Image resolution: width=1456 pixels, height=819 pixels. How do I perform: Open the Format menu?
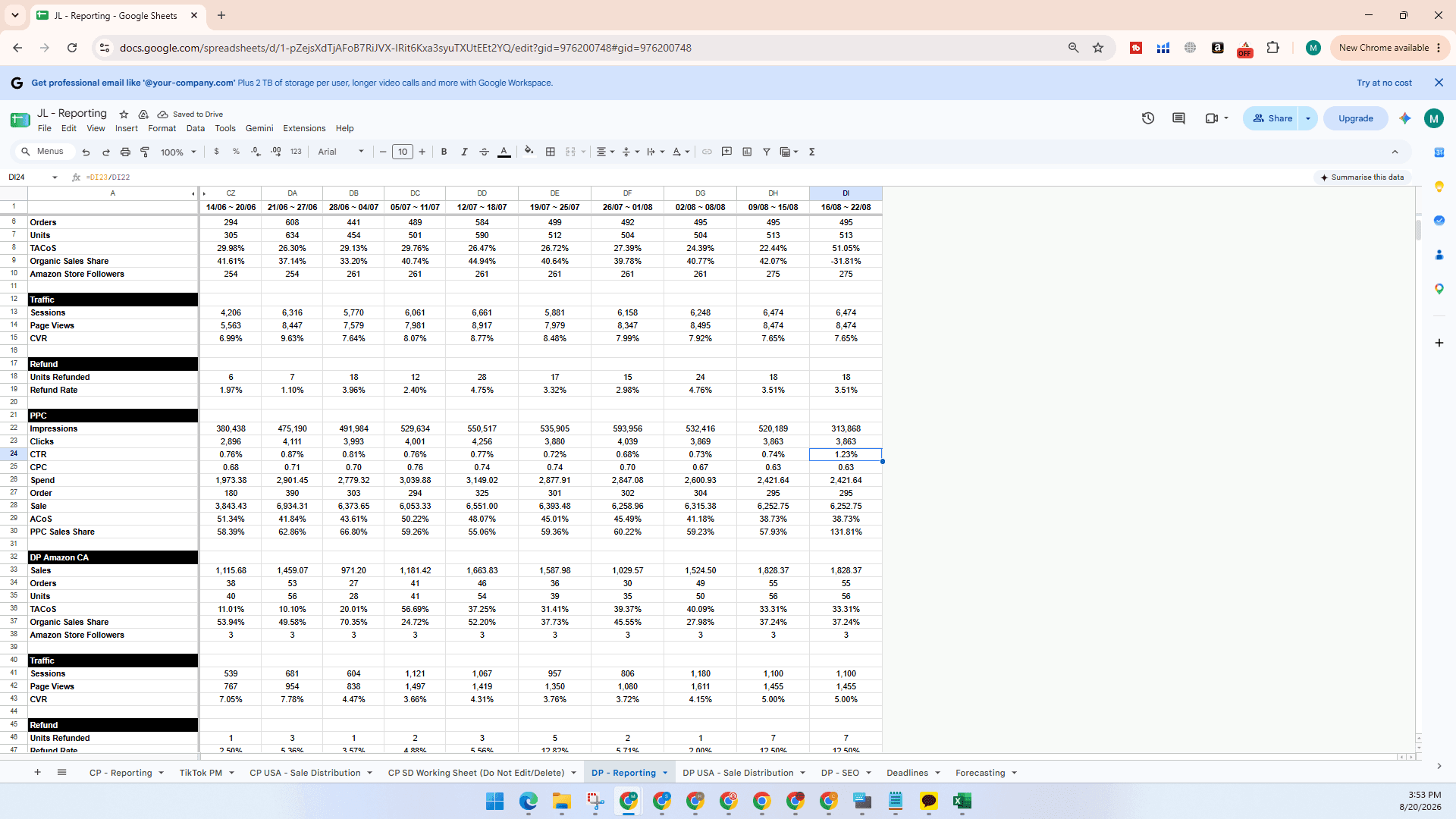click(162, 128)
